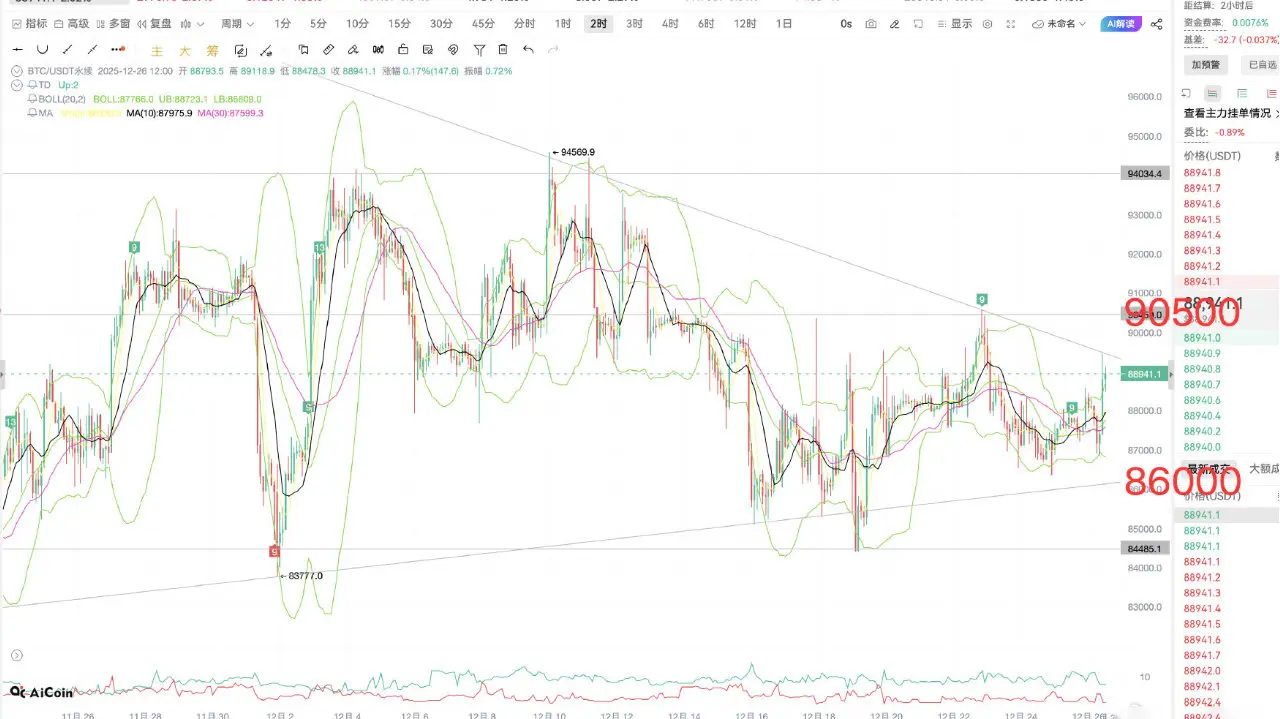Redo the drawing action
This screenshot has width=1280, height=719.
pos(553,49)
